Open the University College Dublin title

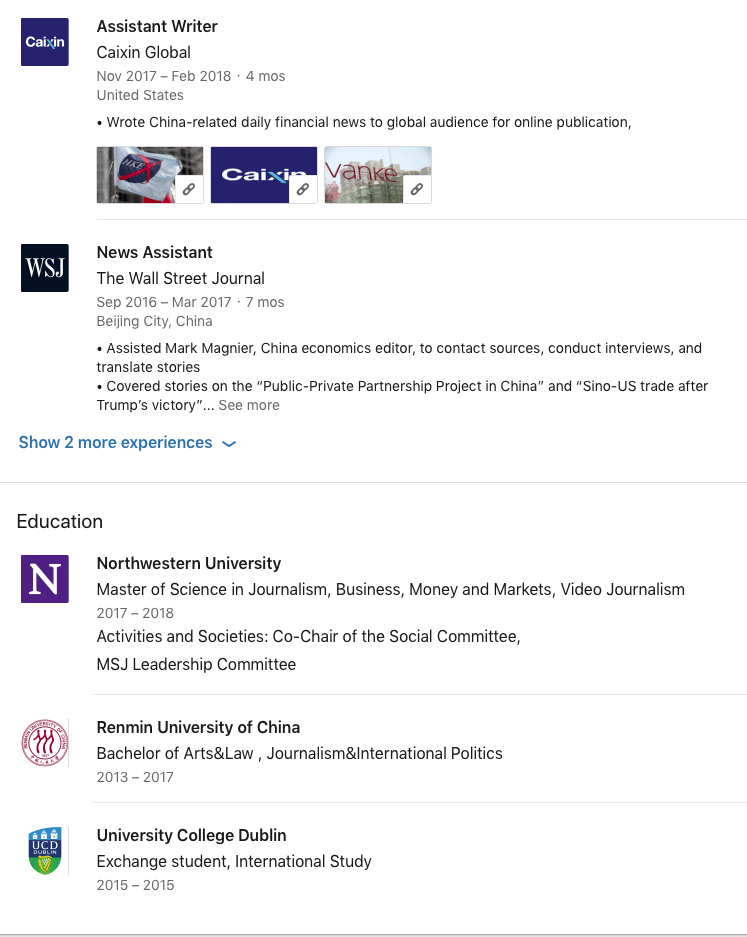coord(191,835)
